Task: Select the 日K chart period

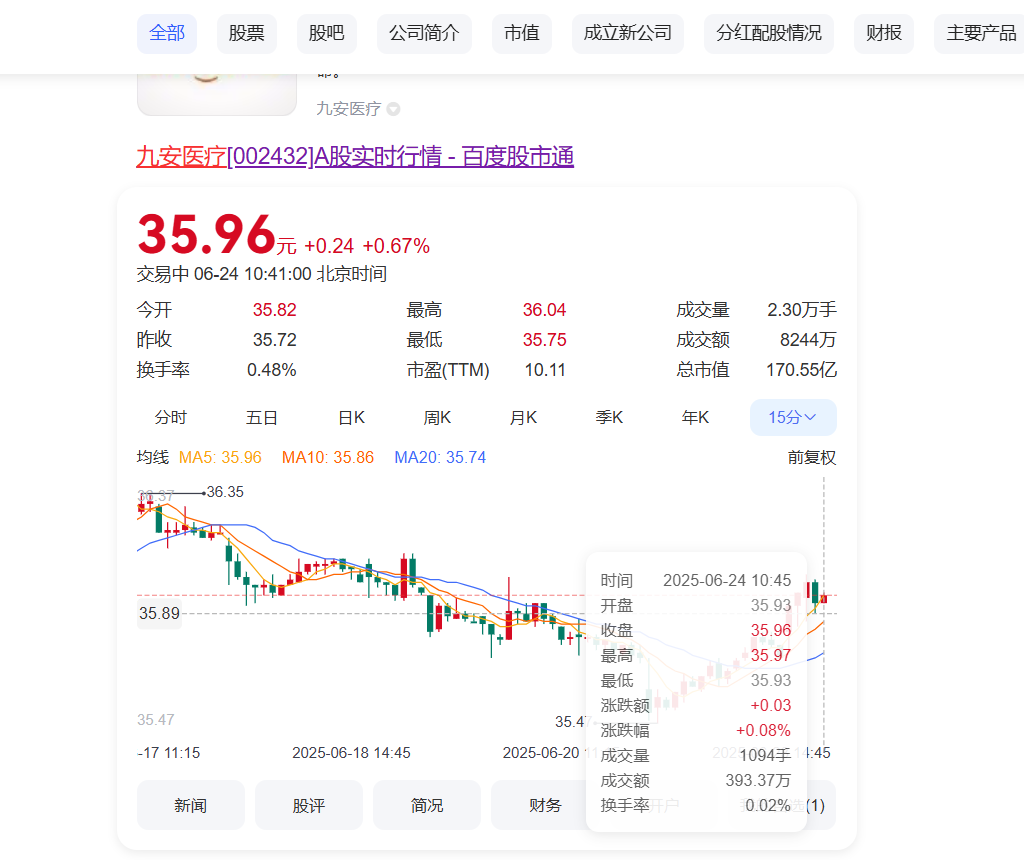Action: click(x=351, y=417)
